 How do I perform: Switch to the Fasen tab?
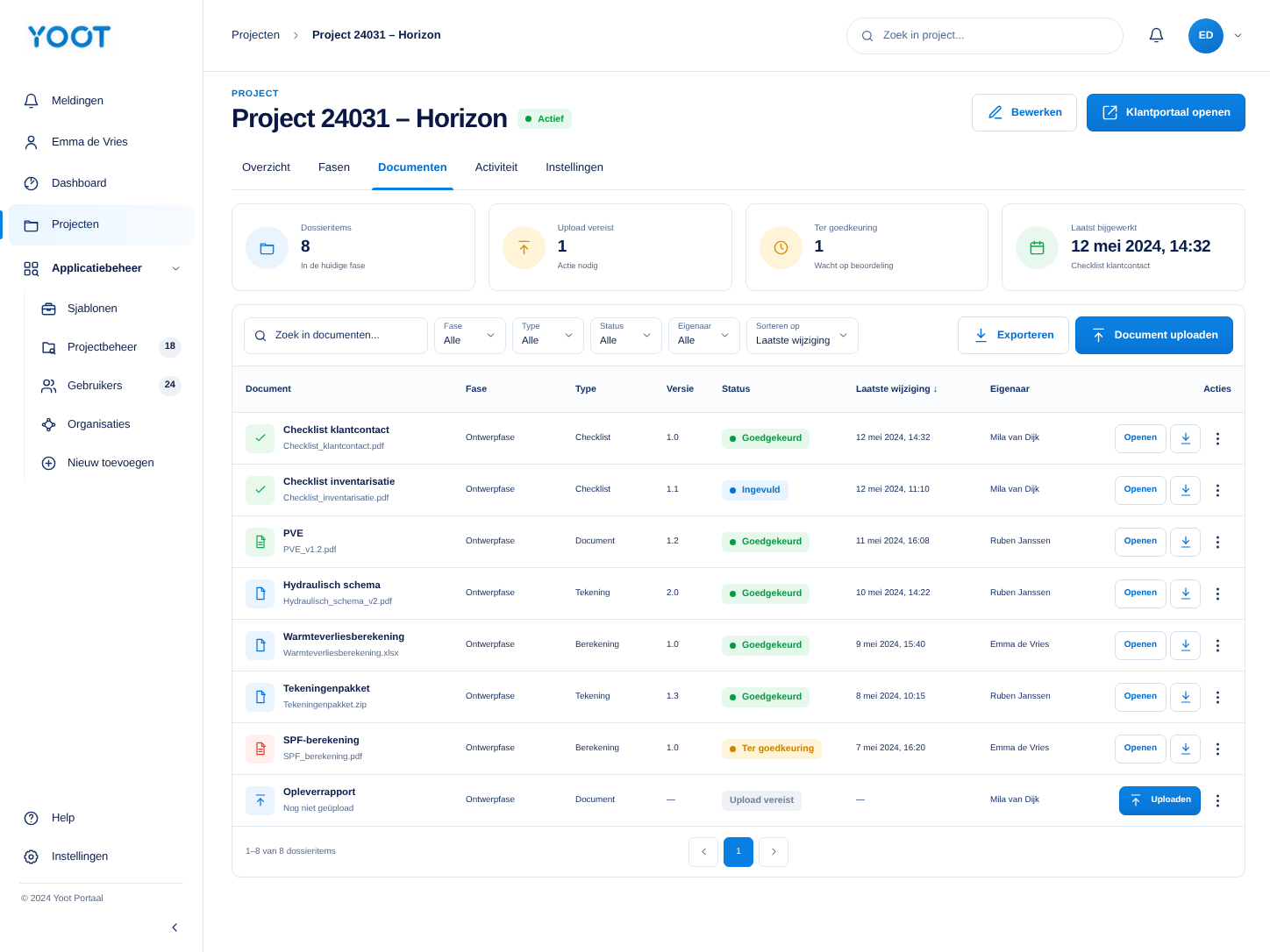coord(334,167)
